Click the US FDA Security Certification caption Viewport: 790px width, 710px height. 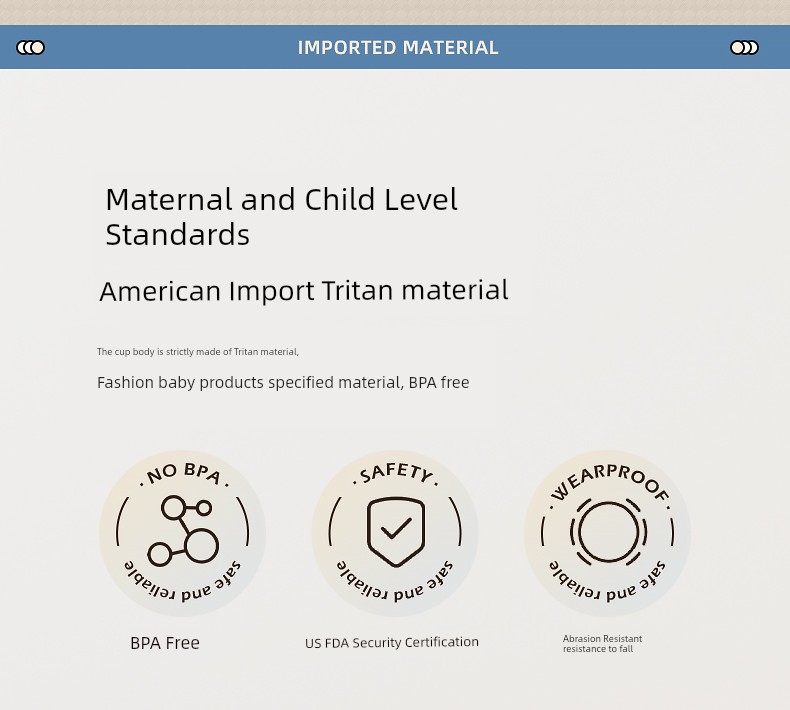(x=392, y=642)
